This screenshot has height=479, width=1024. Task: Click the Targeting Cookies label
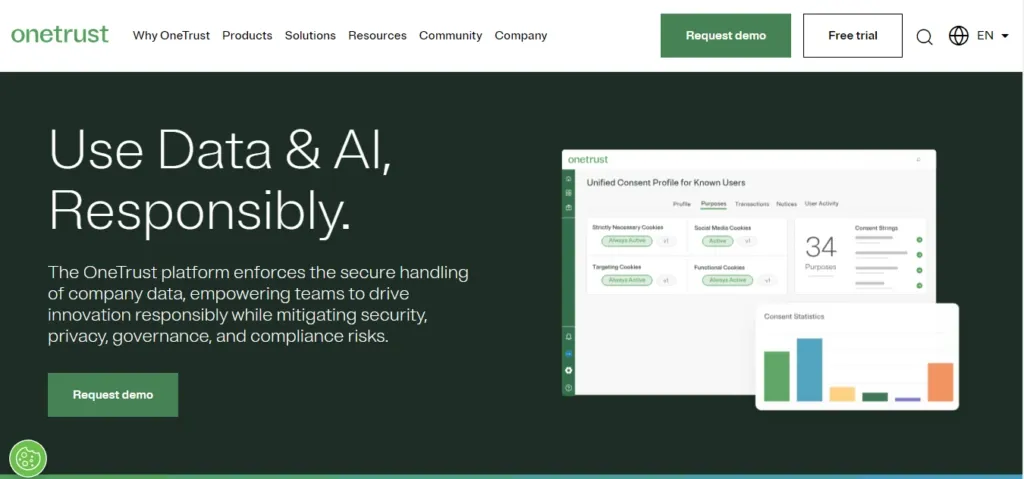616,267
